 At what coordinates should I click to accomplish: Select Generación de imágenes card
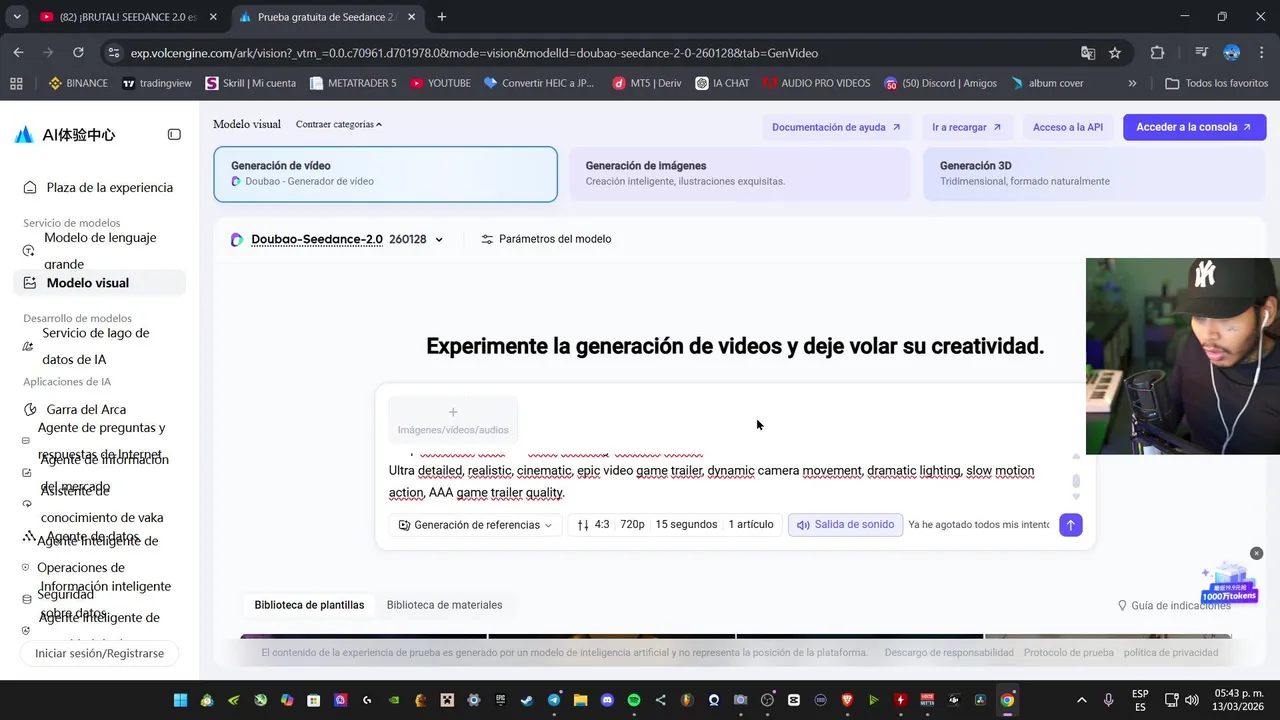click(x=740, y=174)
